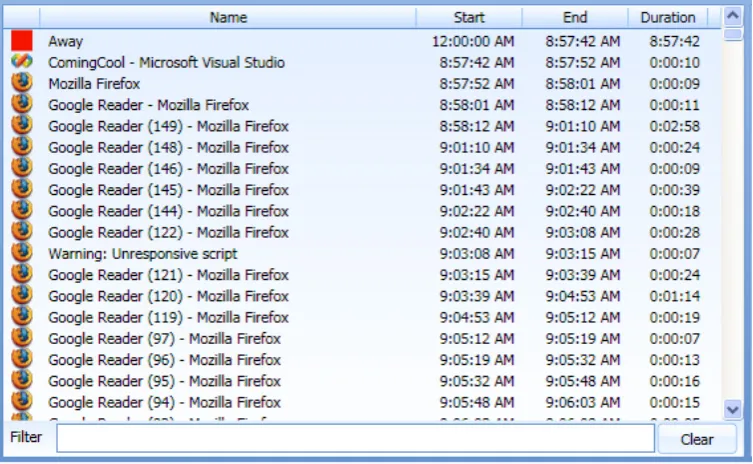Click the red Away status icon
This screenshot has width=753, height=464.
22,41
